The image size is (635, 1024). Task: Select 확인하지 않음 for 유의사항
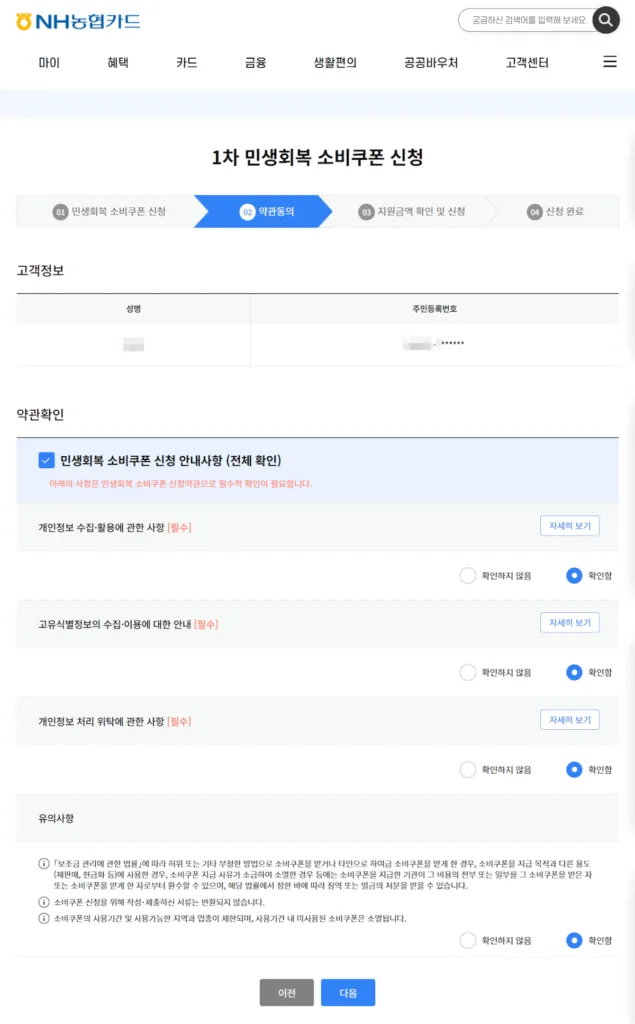pyautogui.click(x=468, y=940)
